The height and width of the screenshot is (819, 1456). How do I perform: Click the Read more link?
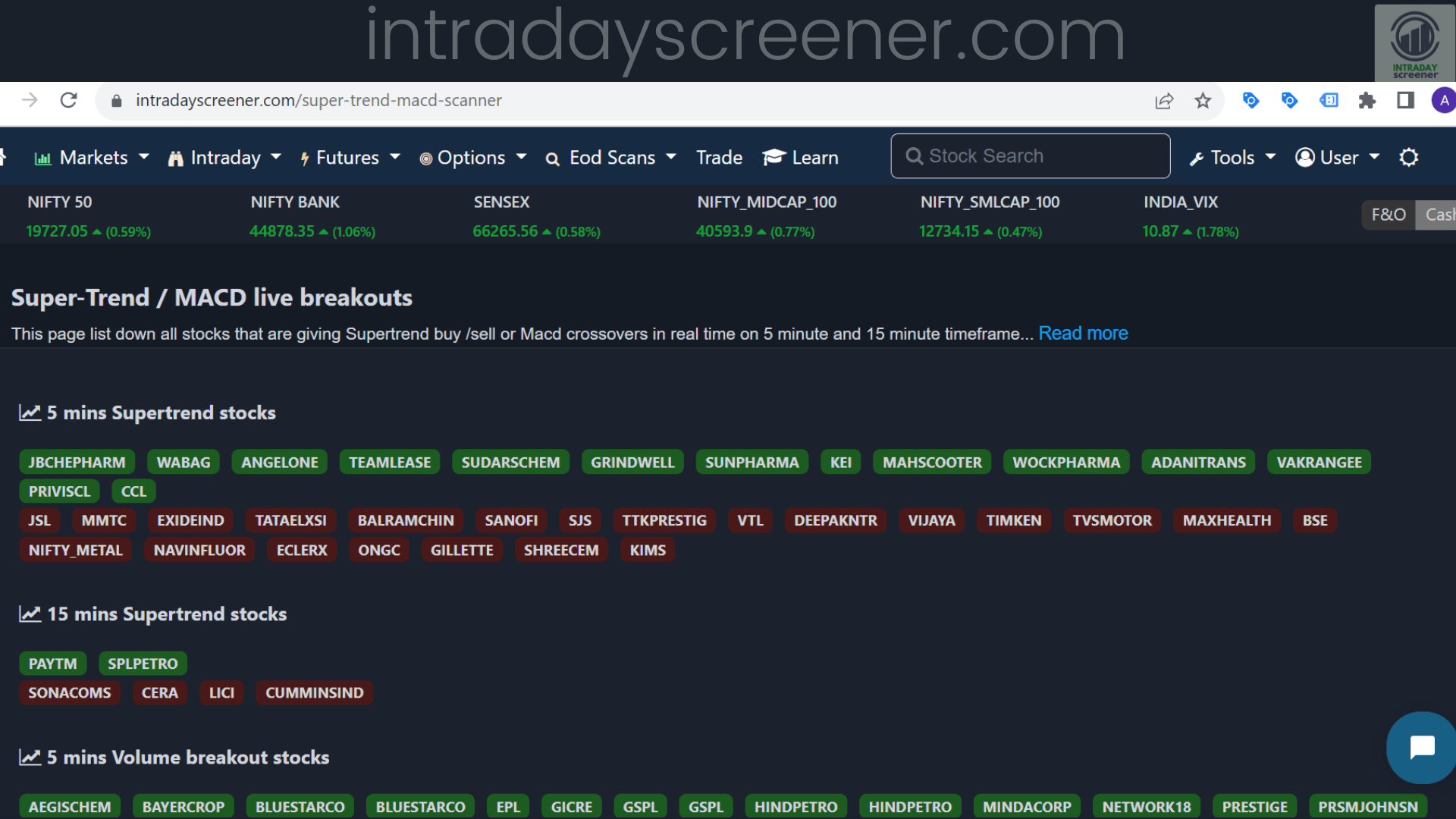pos(1083,333)
